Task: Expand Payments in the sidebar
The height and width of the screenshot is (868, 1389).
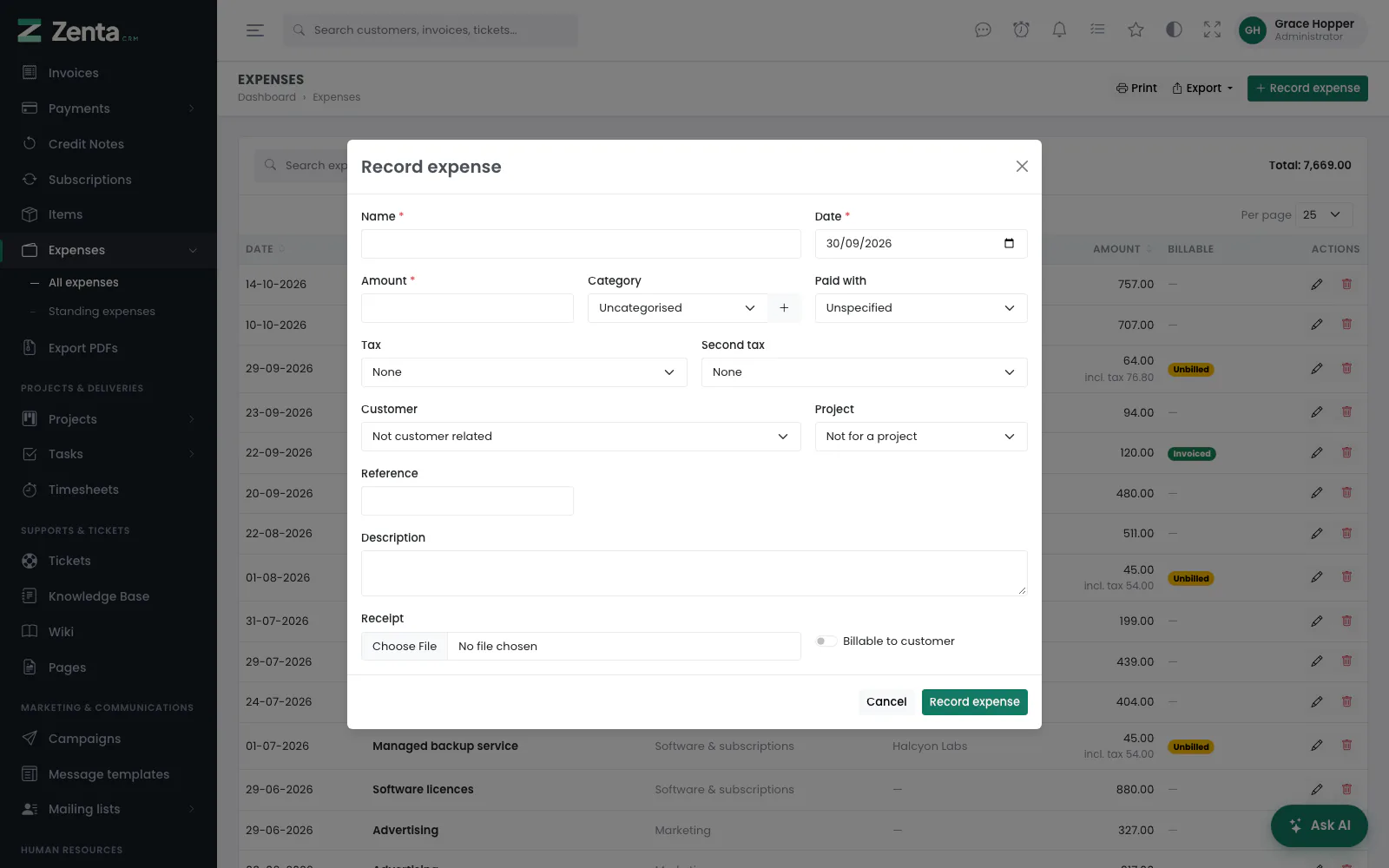Action: (109, 108)
